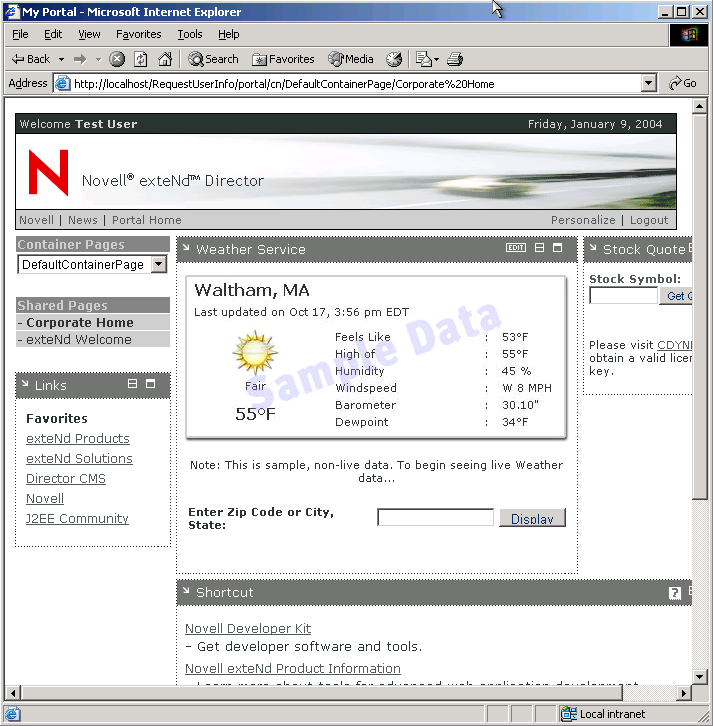Click the Windows logo throbber icon
713x726 pixels.
[688, 35]
